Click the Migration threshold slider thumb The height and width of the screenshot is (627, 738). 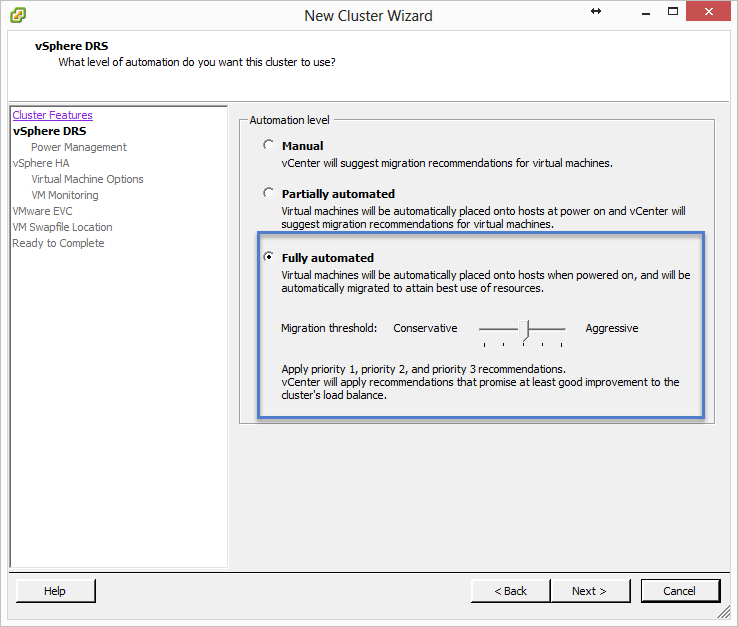524,330
